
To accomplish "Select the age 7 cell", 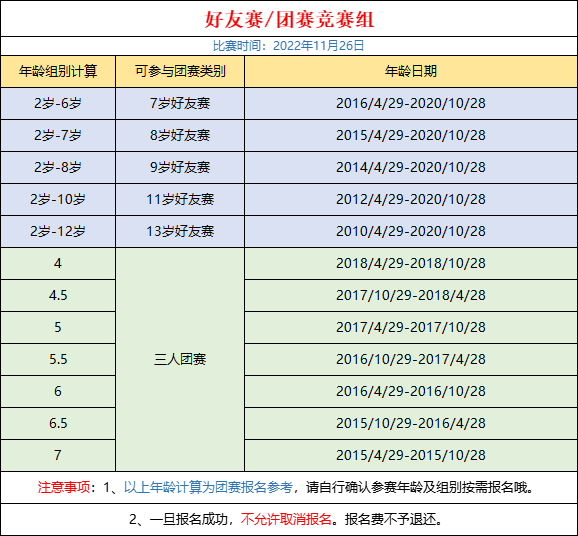I will 58,455.
